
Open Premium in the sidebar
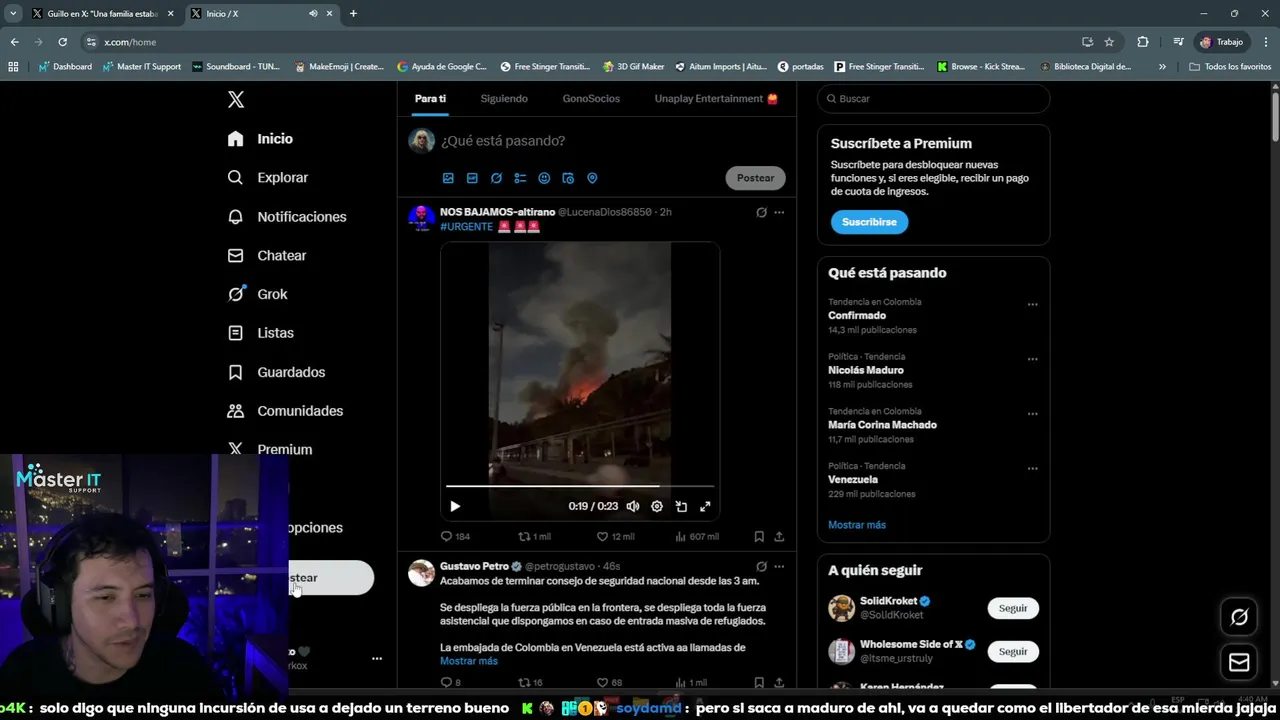[269, 450]
